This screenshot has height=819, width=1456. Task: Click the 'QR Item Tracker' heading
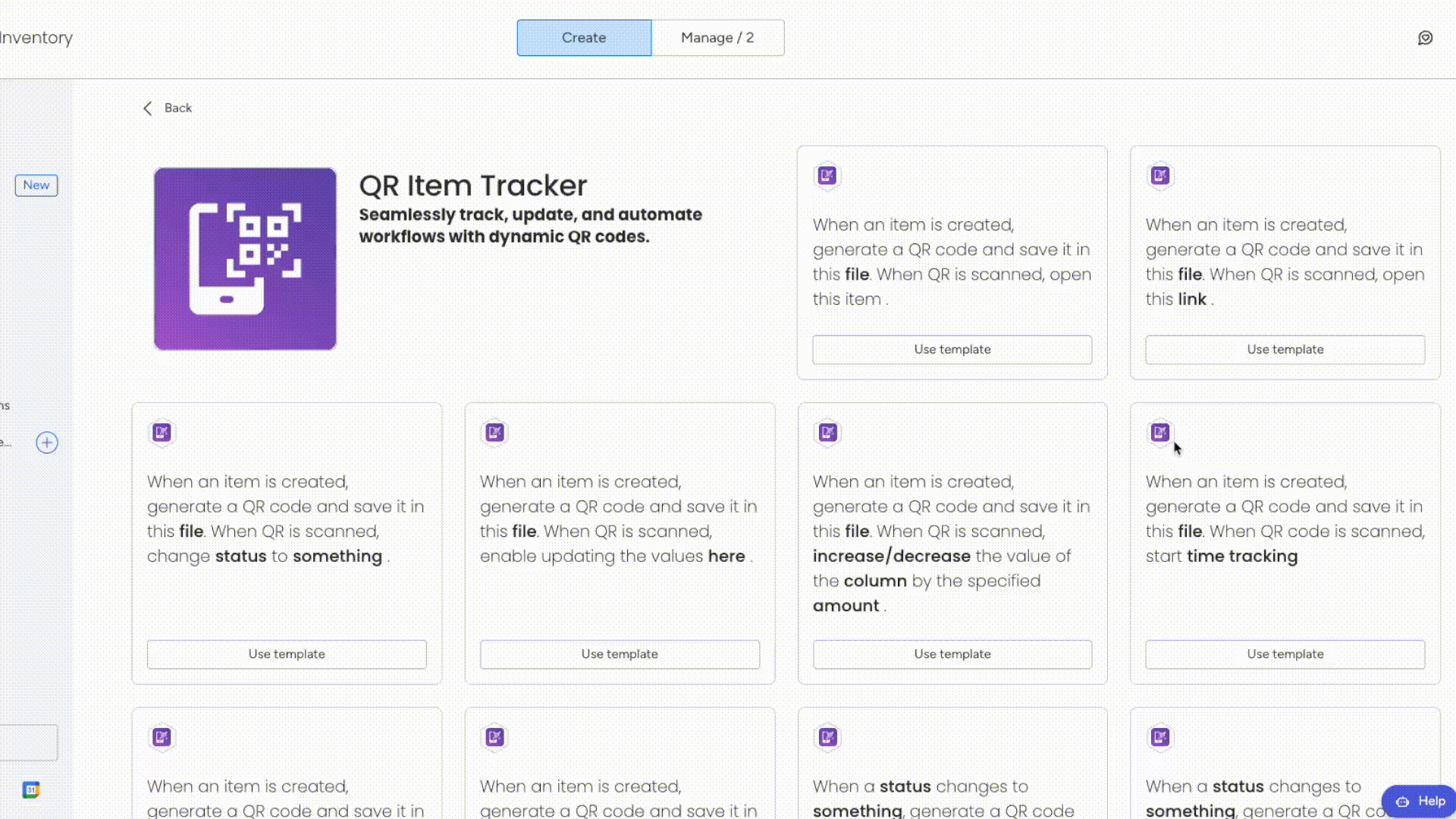(x=473, y=186)
